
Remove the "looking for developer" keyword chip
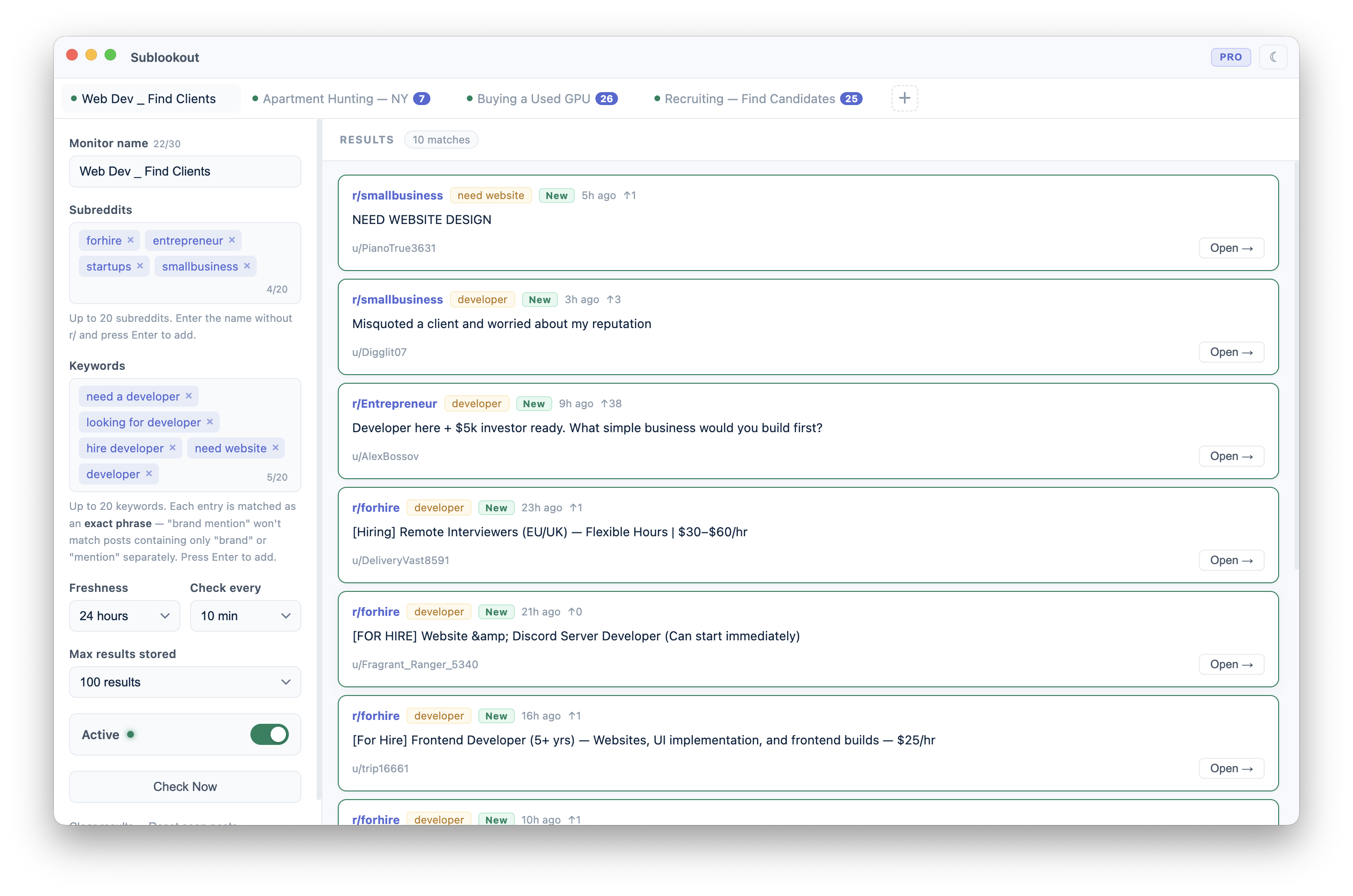(x=210, y=422)
